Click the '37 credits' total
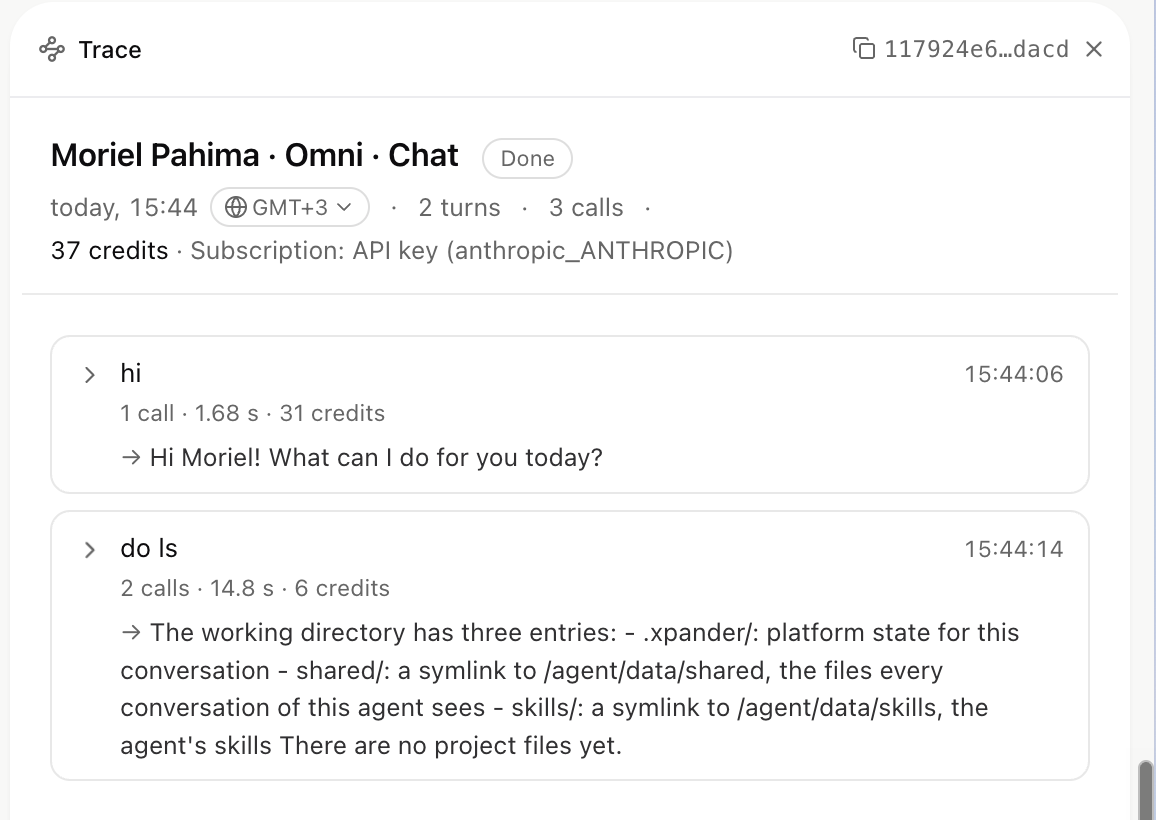The height and width of the screenshot is (820, 1156). (x=109, y=251)
